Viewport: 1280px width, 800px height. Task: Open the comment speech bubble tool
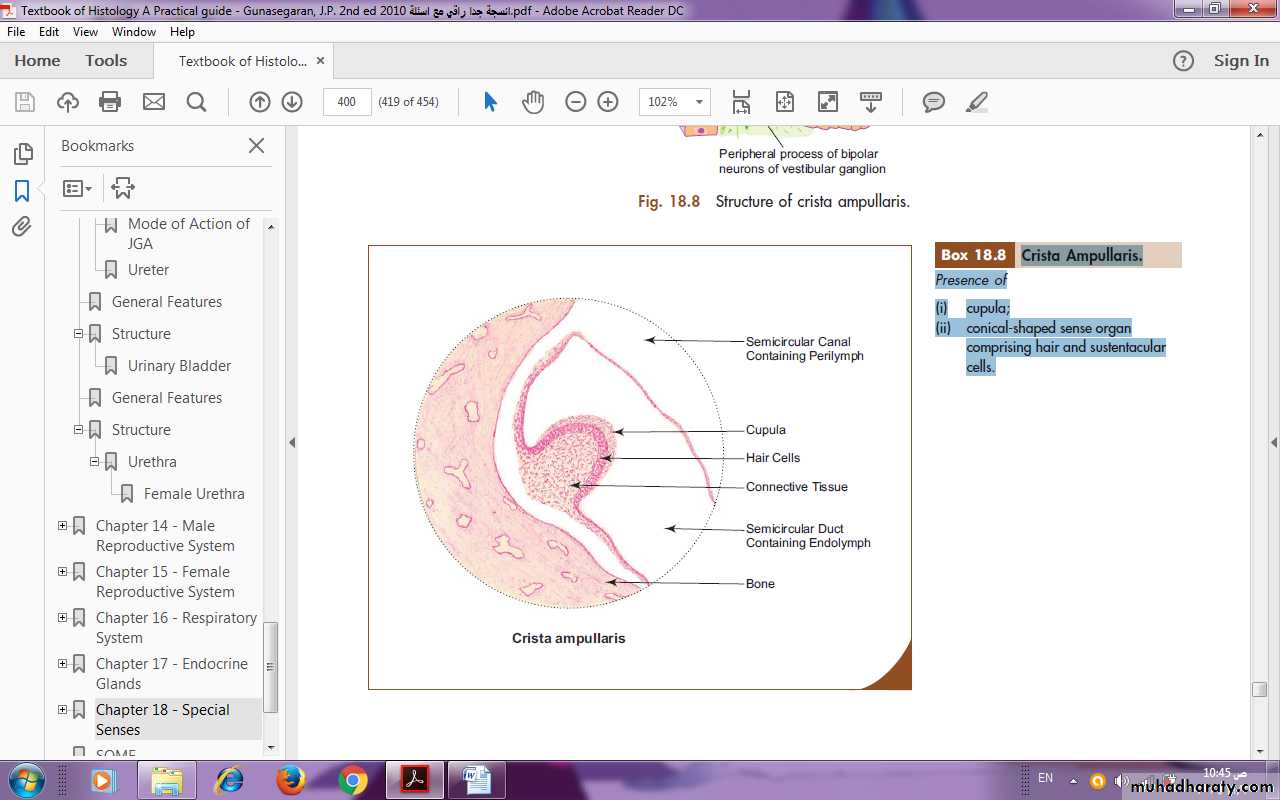[x=933, y=101]
